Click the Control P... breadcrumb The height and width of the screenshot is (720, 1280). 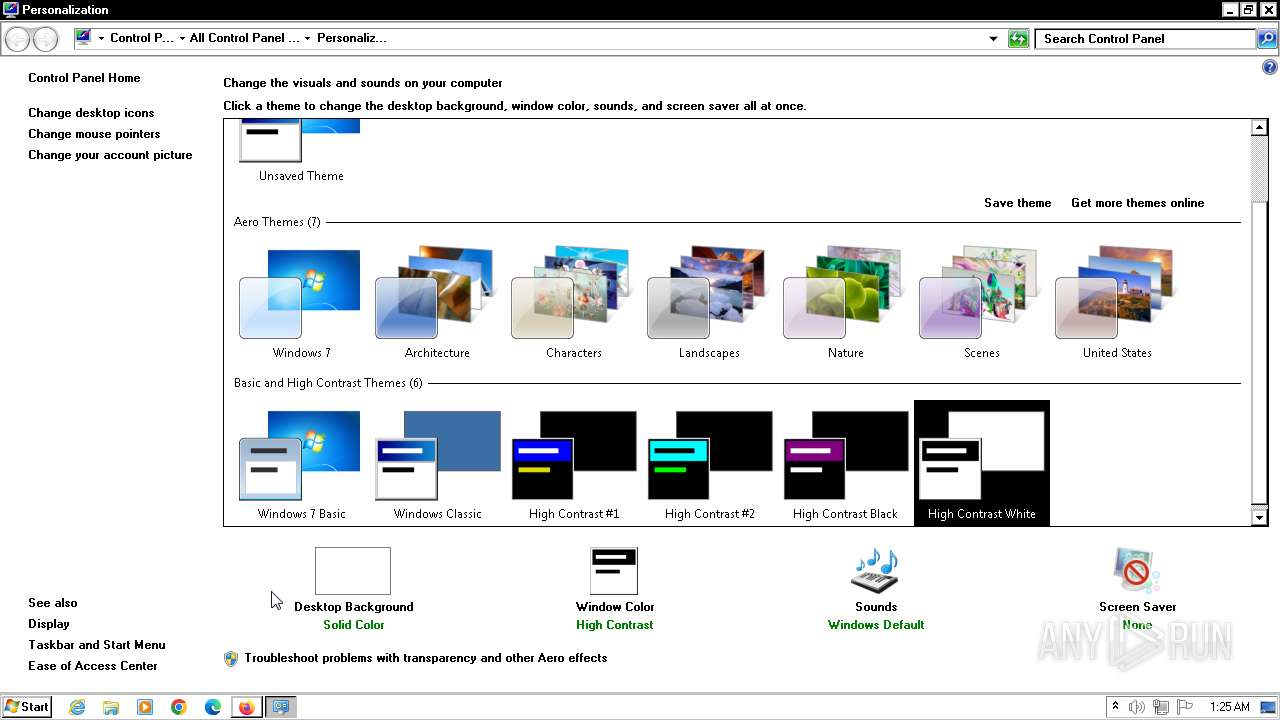pos(142,38)
